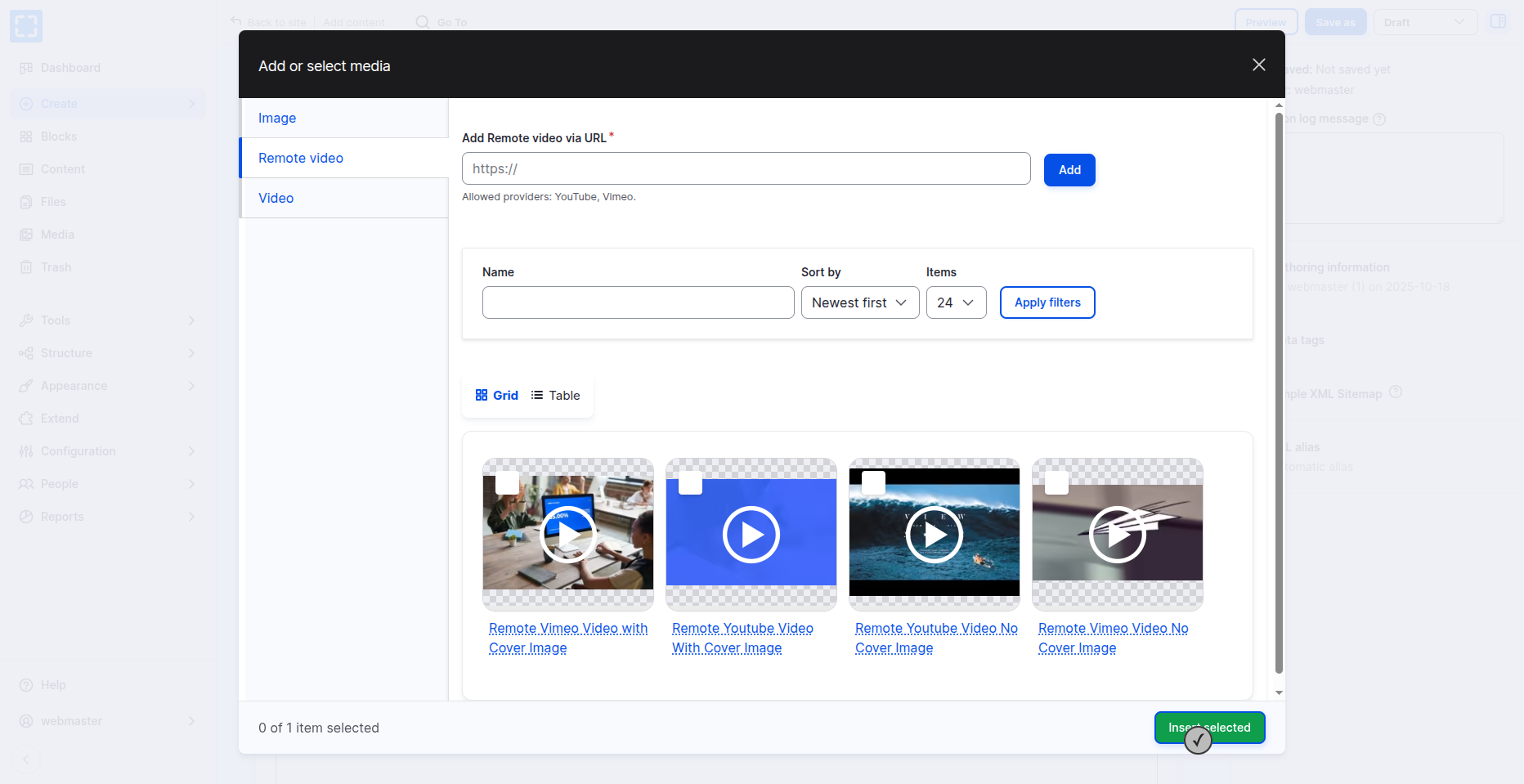The height and width of the screenshot is (784, 1524).
Task: Click the revision log message help icon
Action: click(1379, 119)
